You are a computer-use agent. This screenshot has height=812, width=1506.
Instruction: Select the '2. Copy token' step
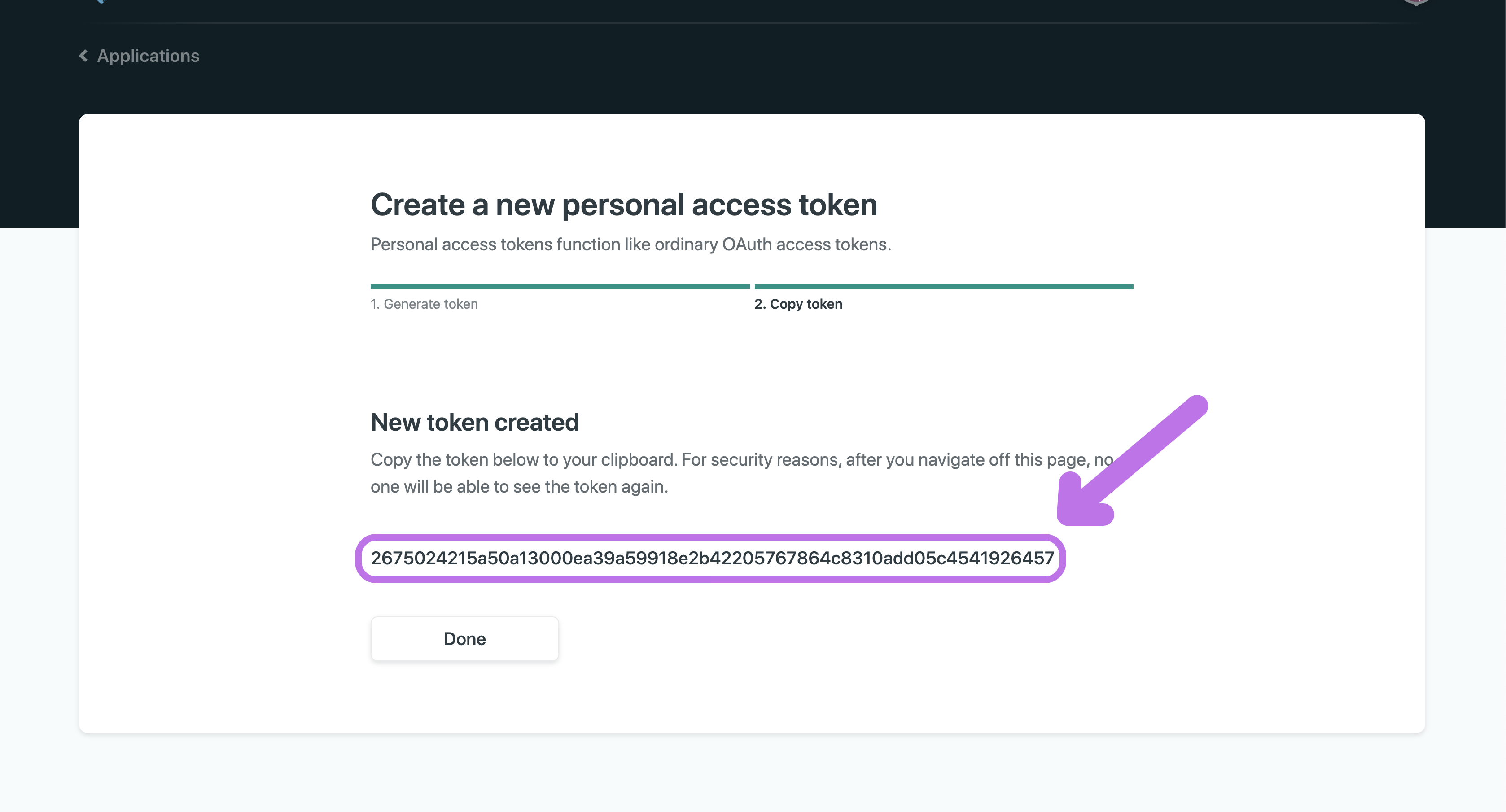[x=798, y=304]
